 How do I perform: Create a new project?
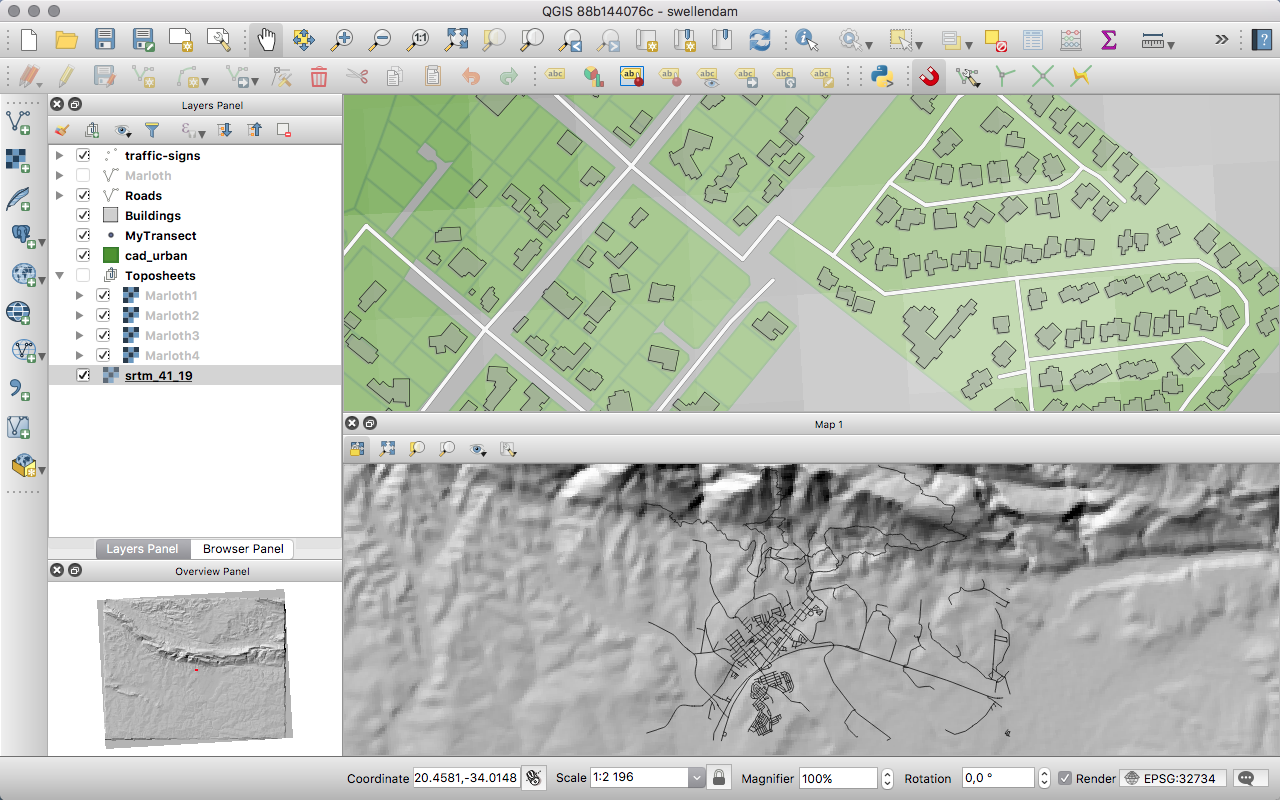tap(28, 40)
